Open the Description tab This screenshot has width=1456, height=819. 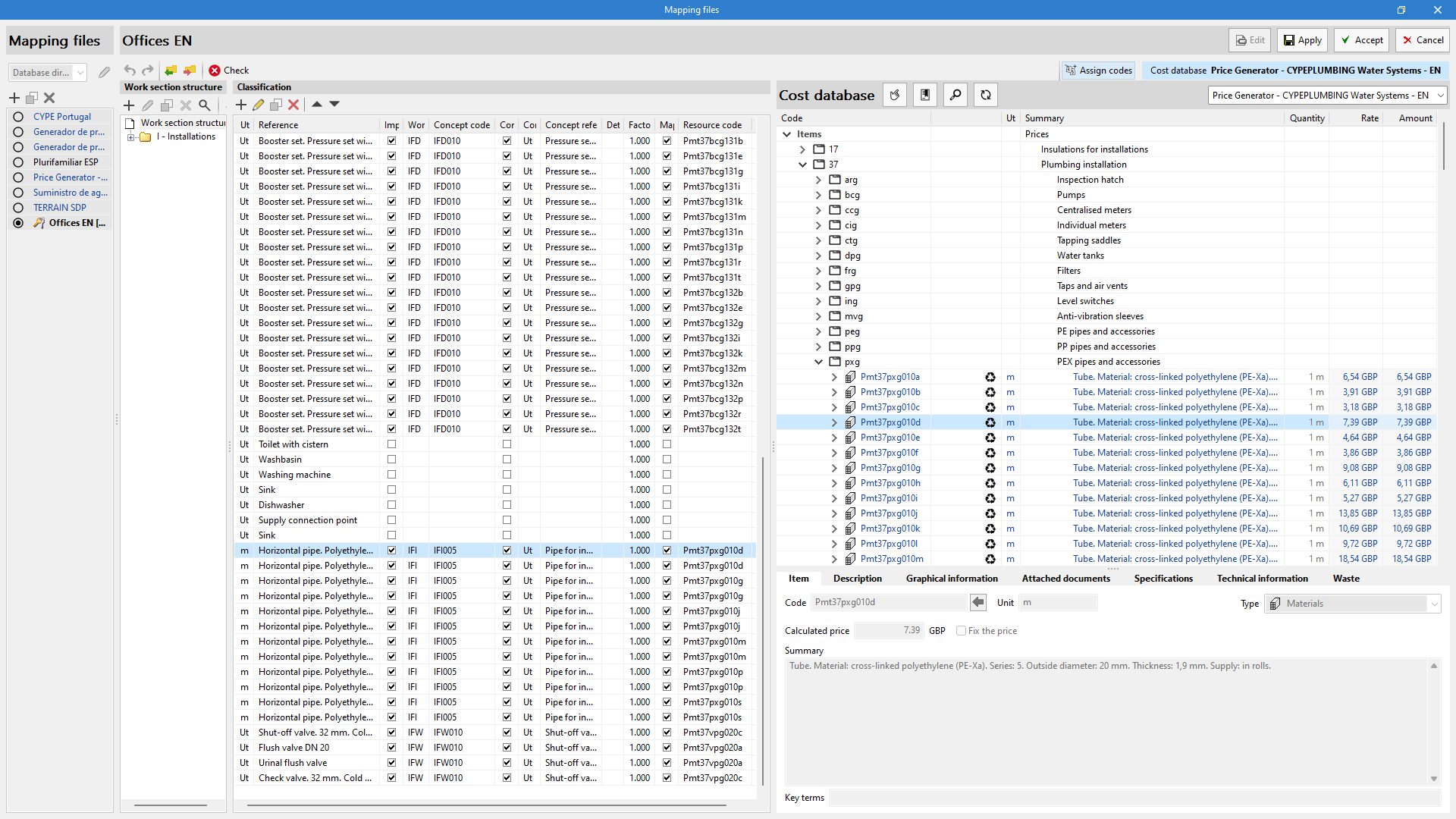coord(857,578)
